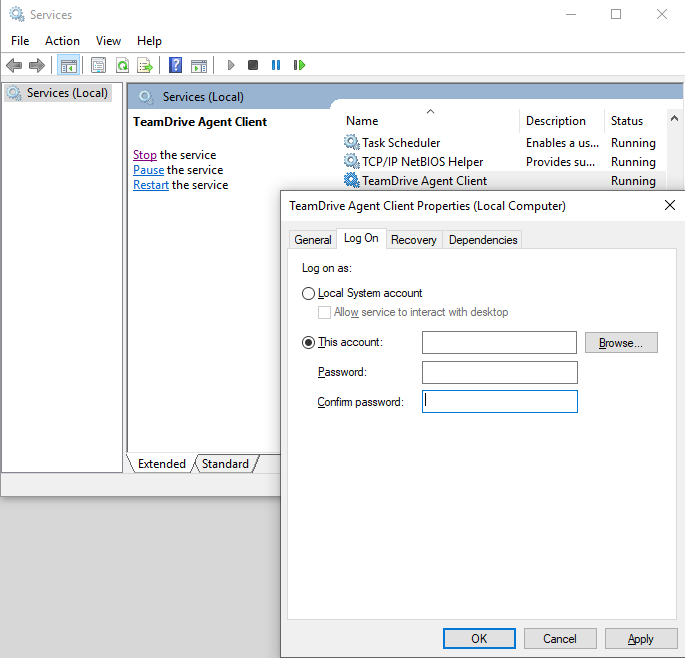Select This account radio button

coord(308,343)
